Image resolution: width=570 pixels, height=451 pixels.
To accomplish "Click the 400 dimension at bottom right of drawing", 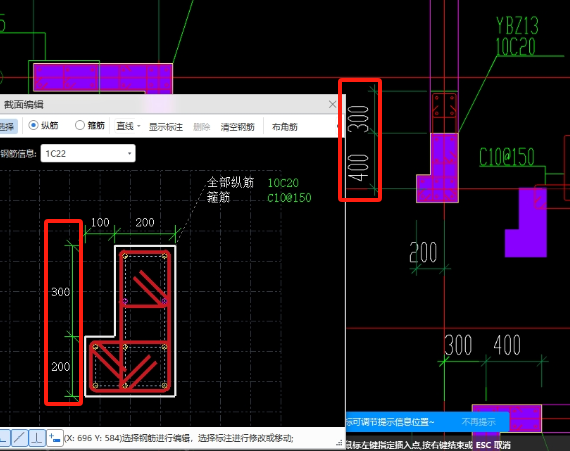I will 507,345.
